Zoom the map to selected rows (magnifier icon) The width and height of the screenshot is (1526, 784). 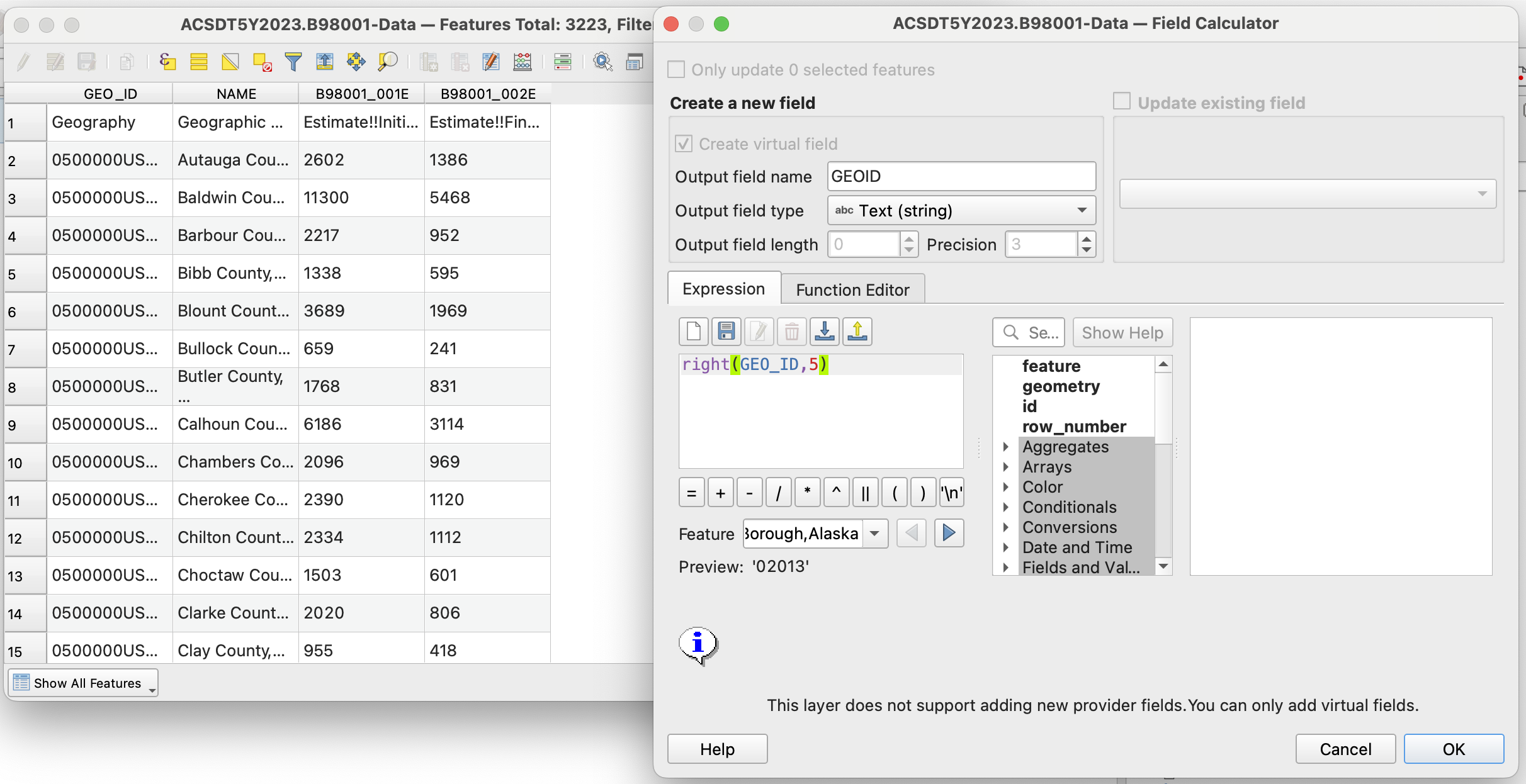(388, 61)
